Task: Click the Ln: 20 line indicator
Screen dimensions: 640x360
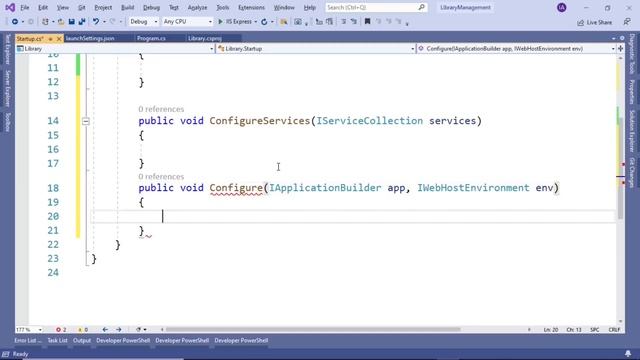Action: 551,329
